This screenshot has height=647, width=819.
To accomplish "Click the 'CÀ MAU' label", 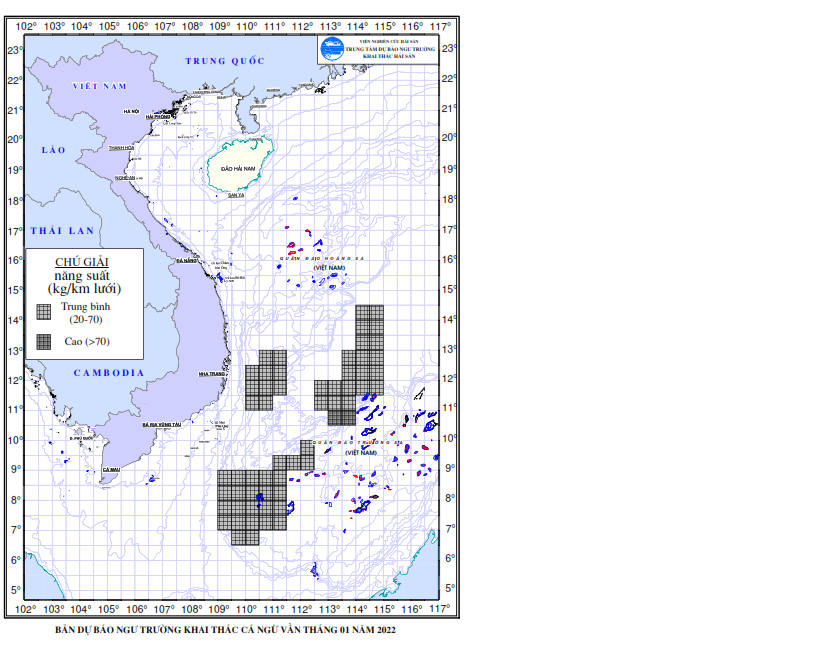I will (111, 469).
